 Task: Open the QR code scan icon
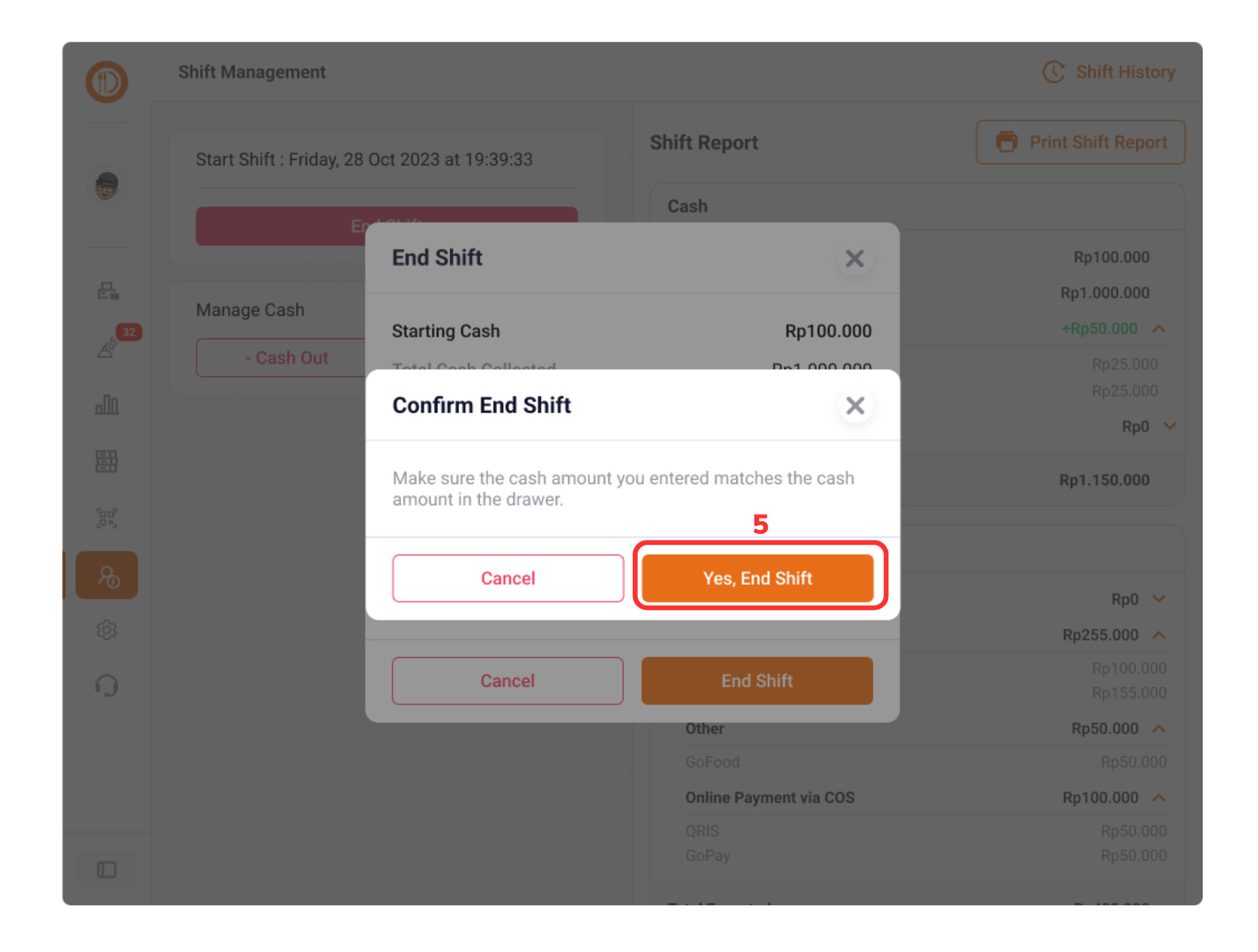click(106, 518)
